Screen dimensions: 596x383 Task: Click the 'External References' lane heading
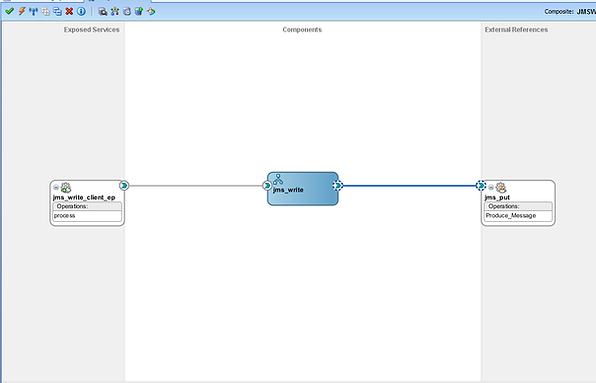click(x=516, y=30)
